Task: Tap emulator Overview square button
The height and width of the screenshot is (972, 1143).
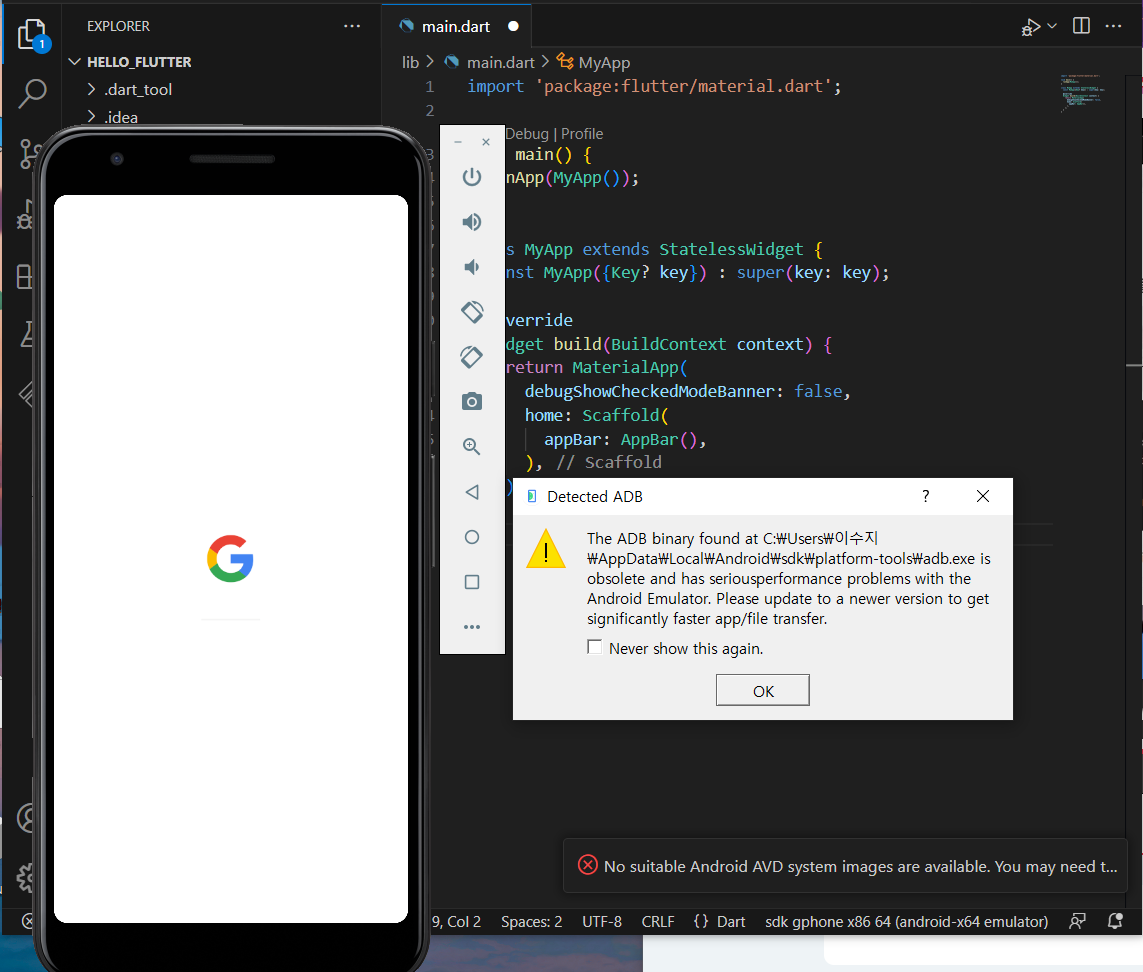Action: click(x=472, y=582)
